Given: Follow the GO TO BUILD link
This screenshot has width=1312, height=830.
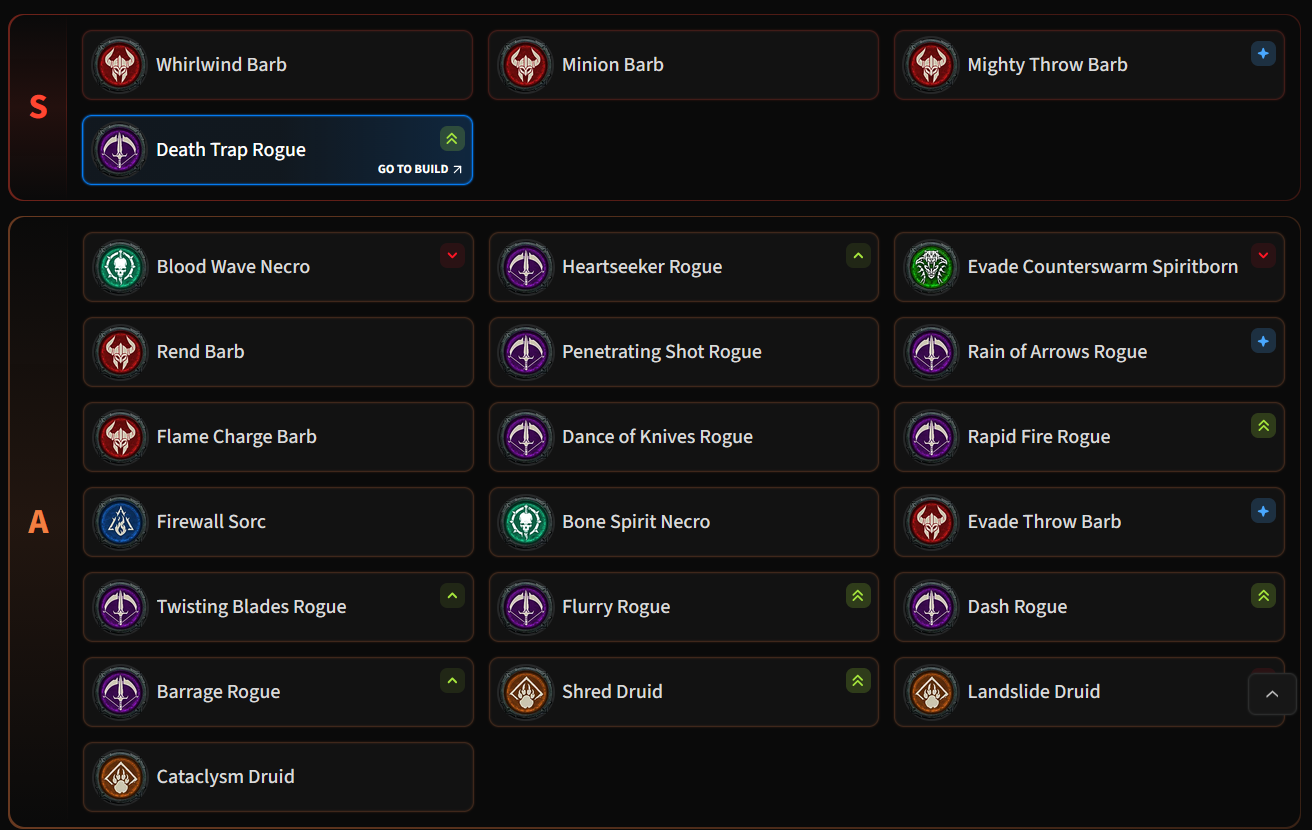Looking at the screenshot, I should tap(420, 169).
